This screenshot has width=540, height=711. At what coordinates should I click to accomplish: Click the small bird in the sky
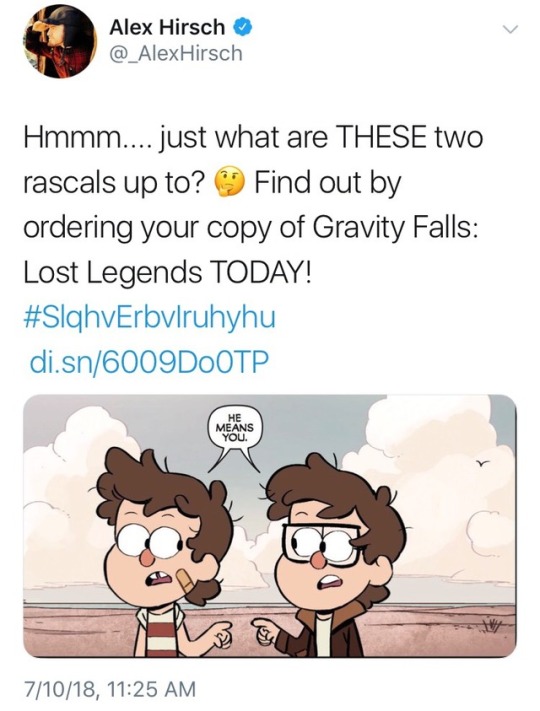(x=483, y=463)
